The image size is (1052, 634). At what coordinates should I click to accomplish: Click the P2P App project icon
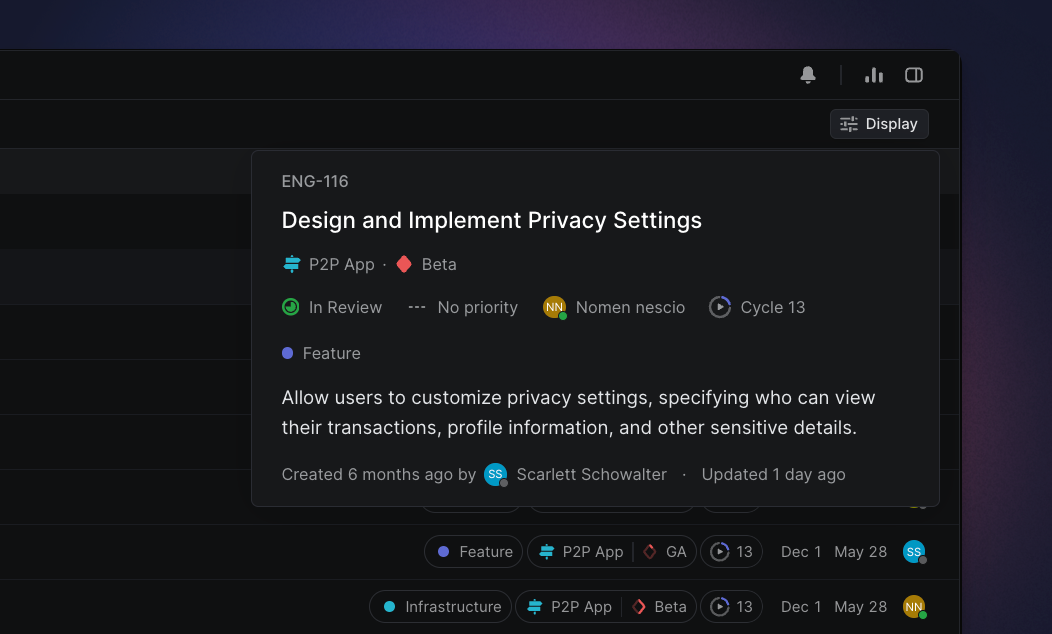pyautogui.click(x=291, y=264)
